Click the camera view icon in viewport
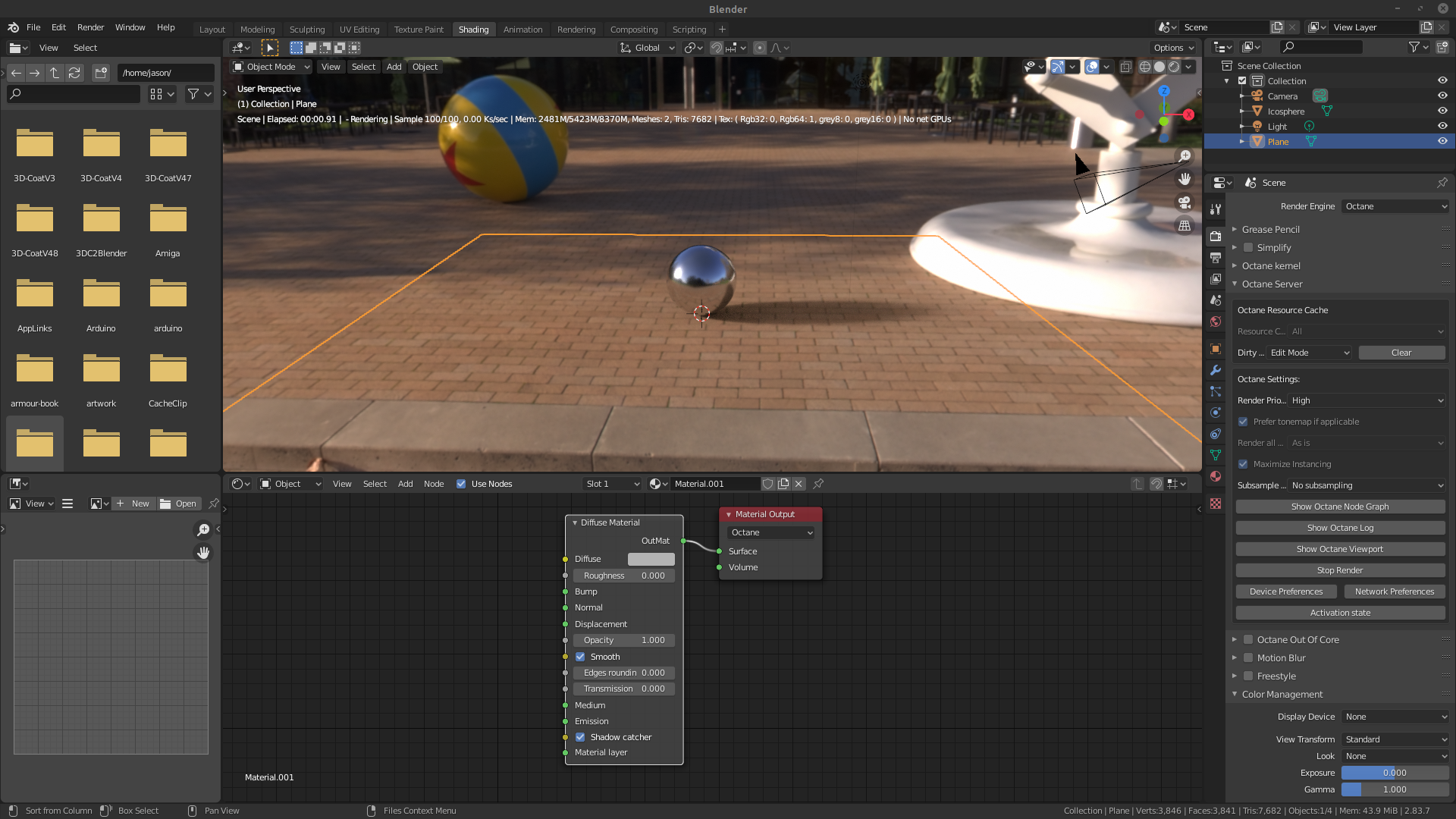The image size is (1456, 819). (x=1185, y=202)
